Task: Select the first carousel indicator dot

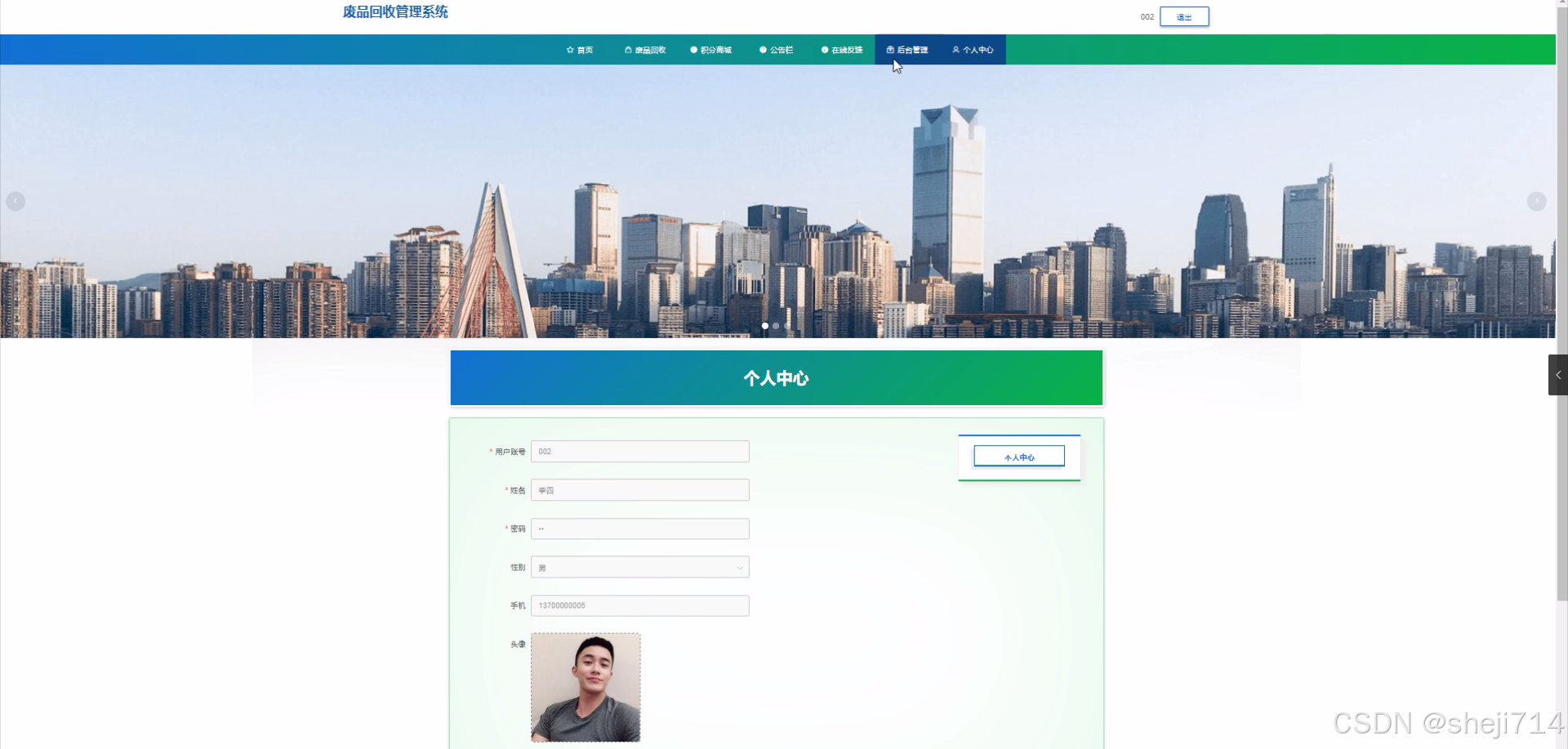Action: tap(764, 325)
